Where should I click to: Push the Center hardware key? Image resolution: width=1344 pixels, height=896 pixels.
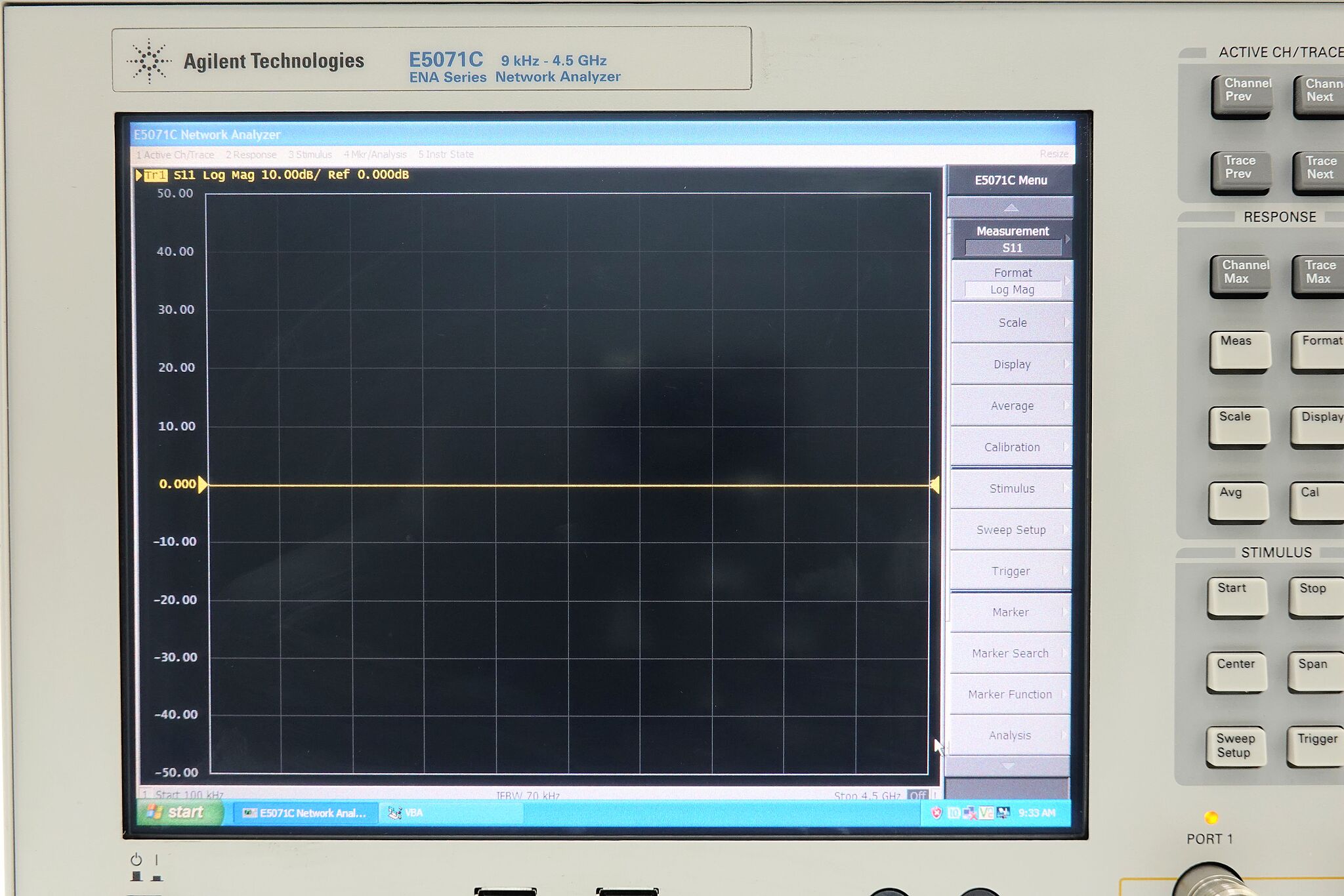coord(1236,673)
